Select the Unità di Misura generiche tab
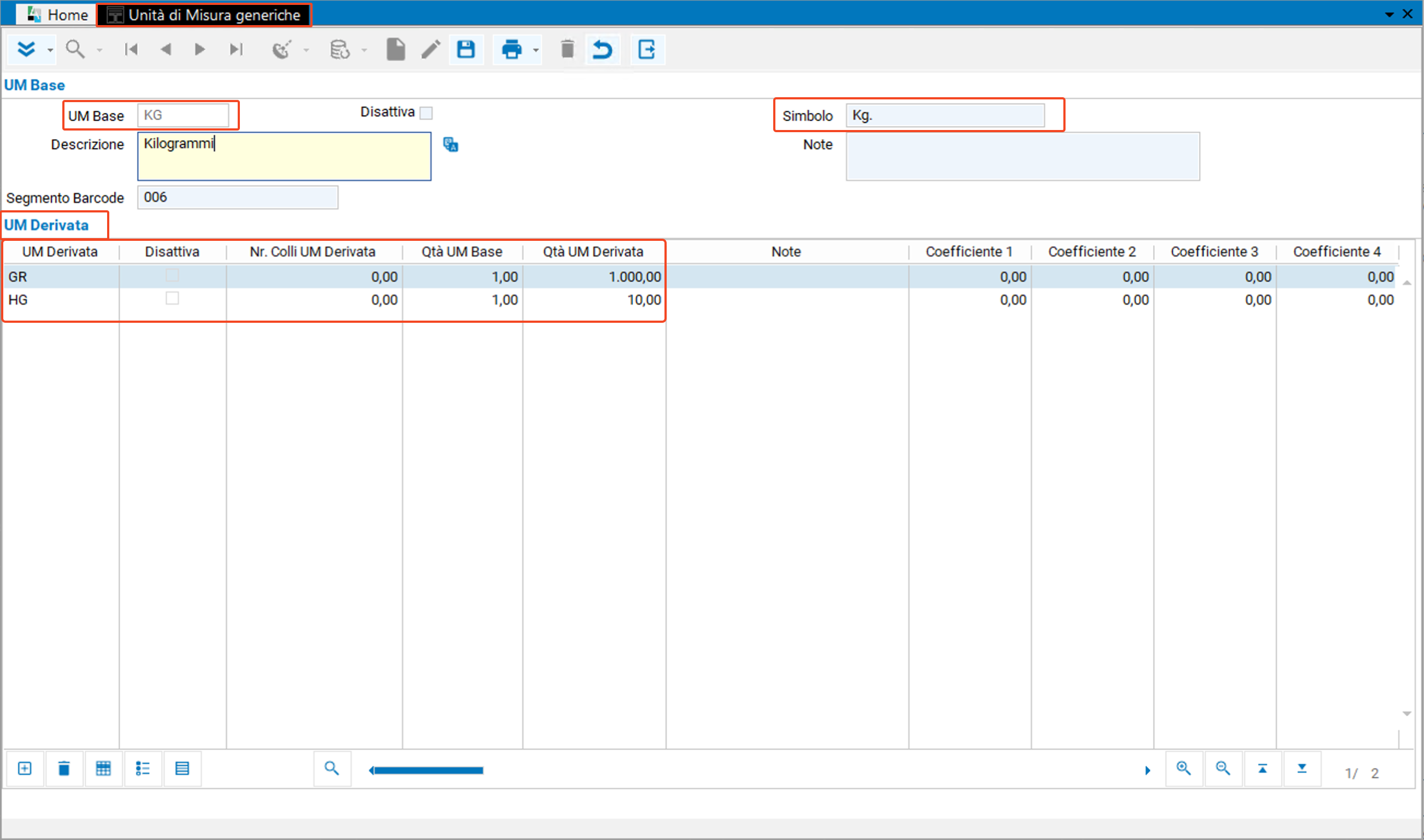 click(x=204, y=15)
